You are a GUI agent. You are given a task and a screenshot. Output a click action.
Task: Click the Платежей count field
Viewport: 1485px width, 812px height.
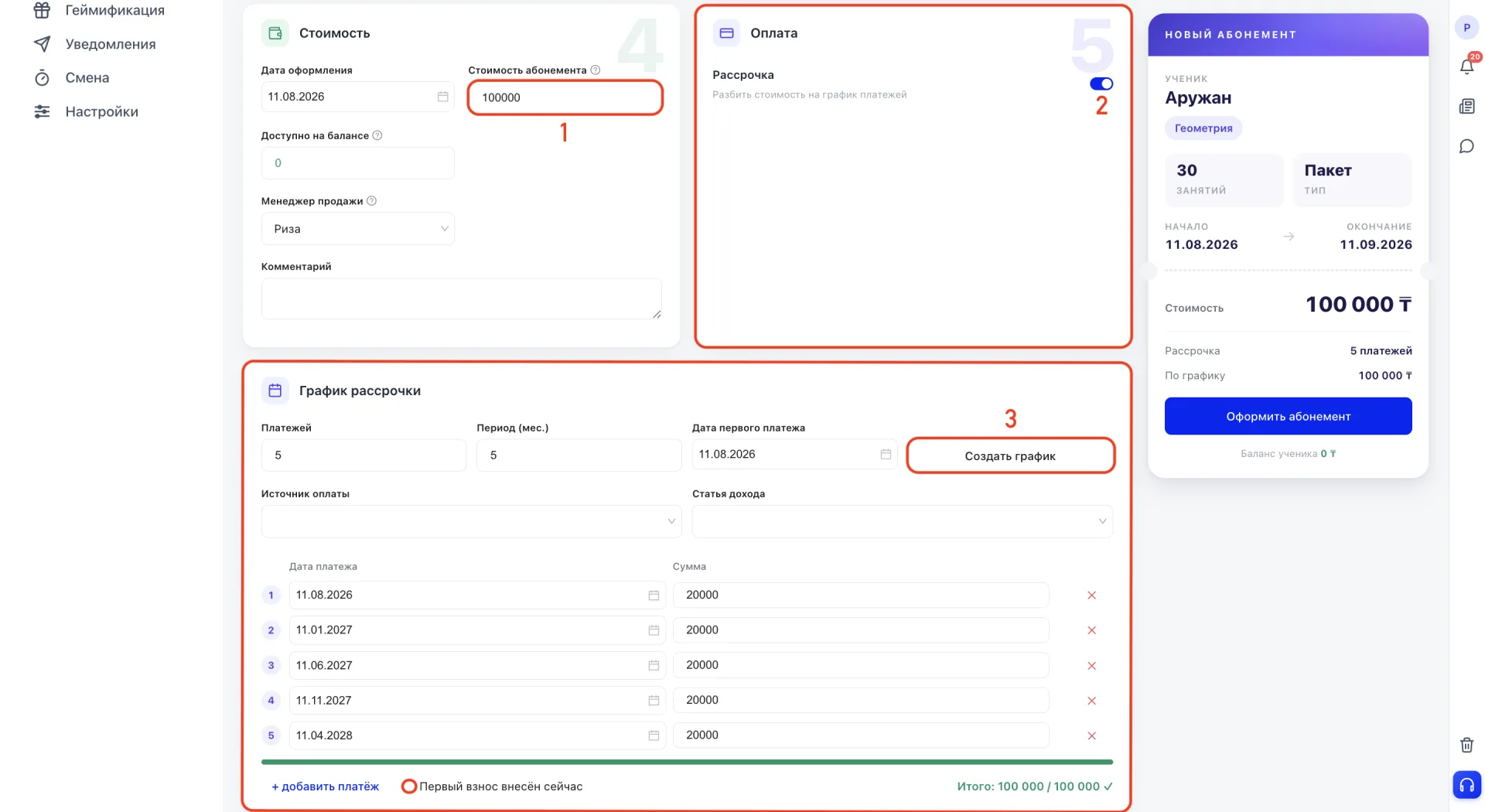click(364, 455)
